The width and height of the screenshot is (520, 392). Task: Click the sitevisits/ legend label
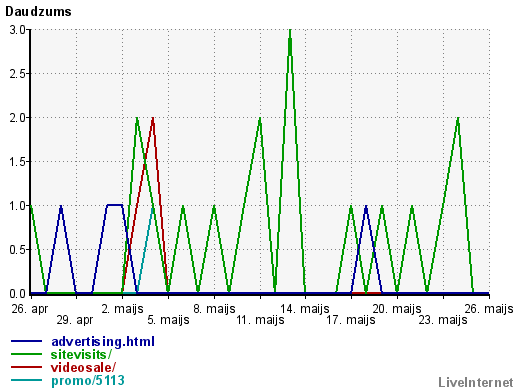(81, 355)
